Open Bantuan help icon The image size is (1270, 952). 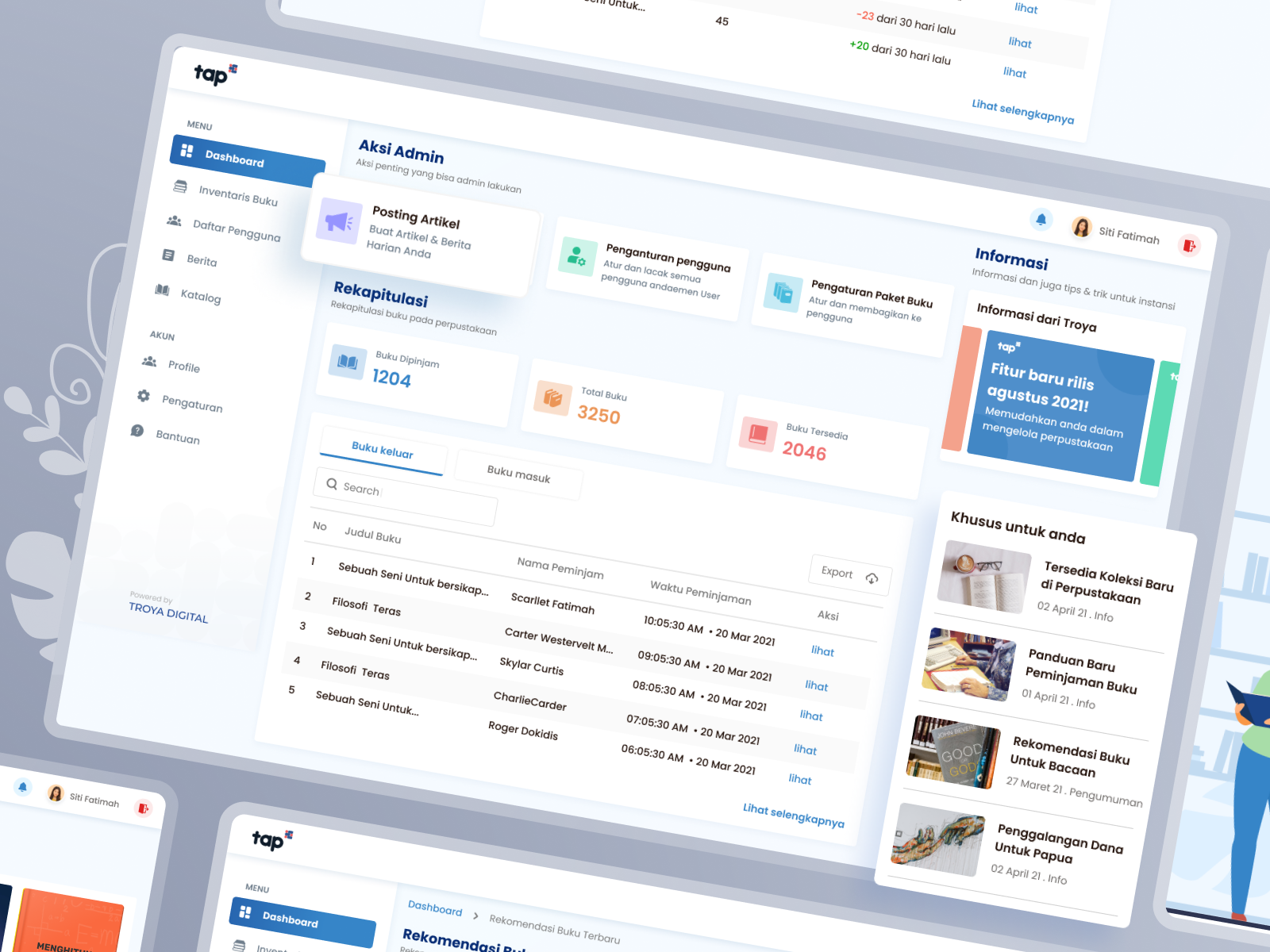pos(139,431)
